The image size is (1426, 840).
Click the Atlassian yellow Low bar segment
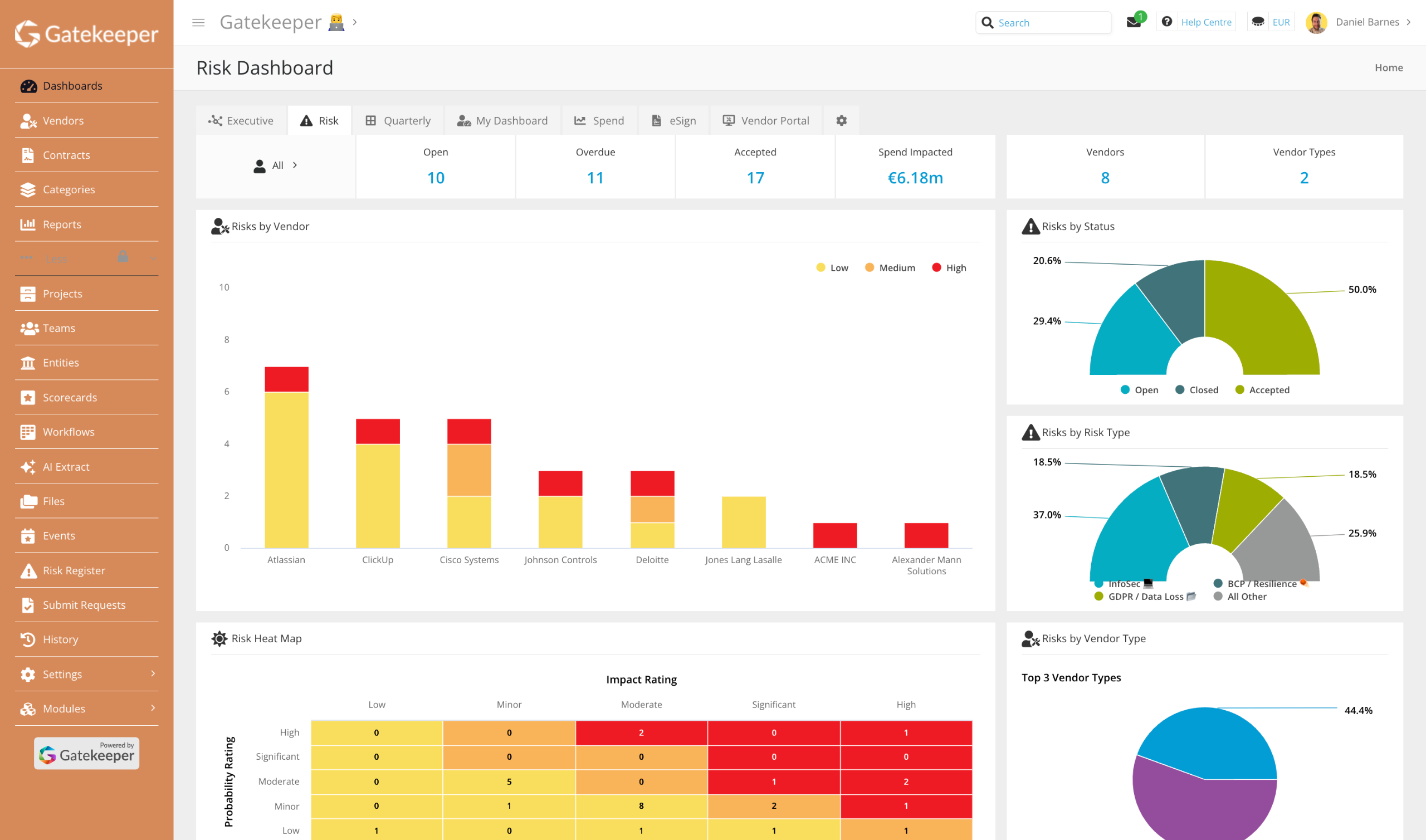tap(286, 470)
